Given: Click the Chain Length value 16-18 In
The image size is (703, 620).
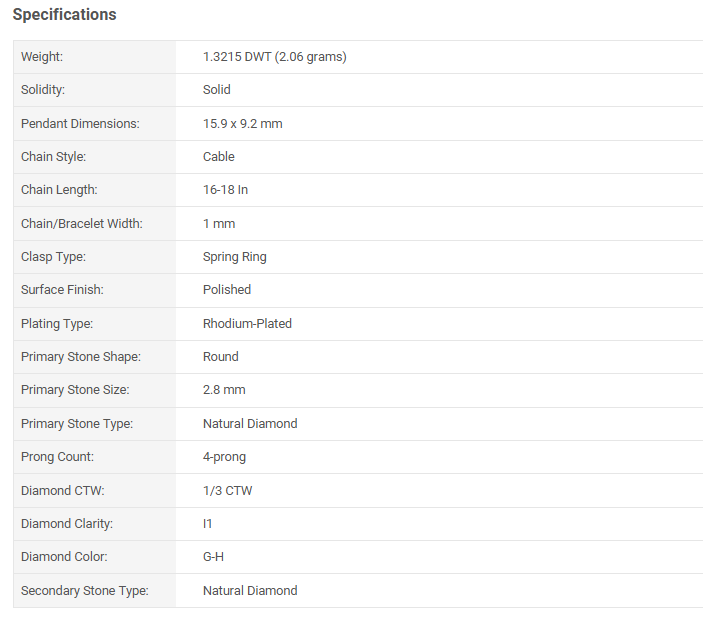Looking at the screenshot, I should 226,190.
